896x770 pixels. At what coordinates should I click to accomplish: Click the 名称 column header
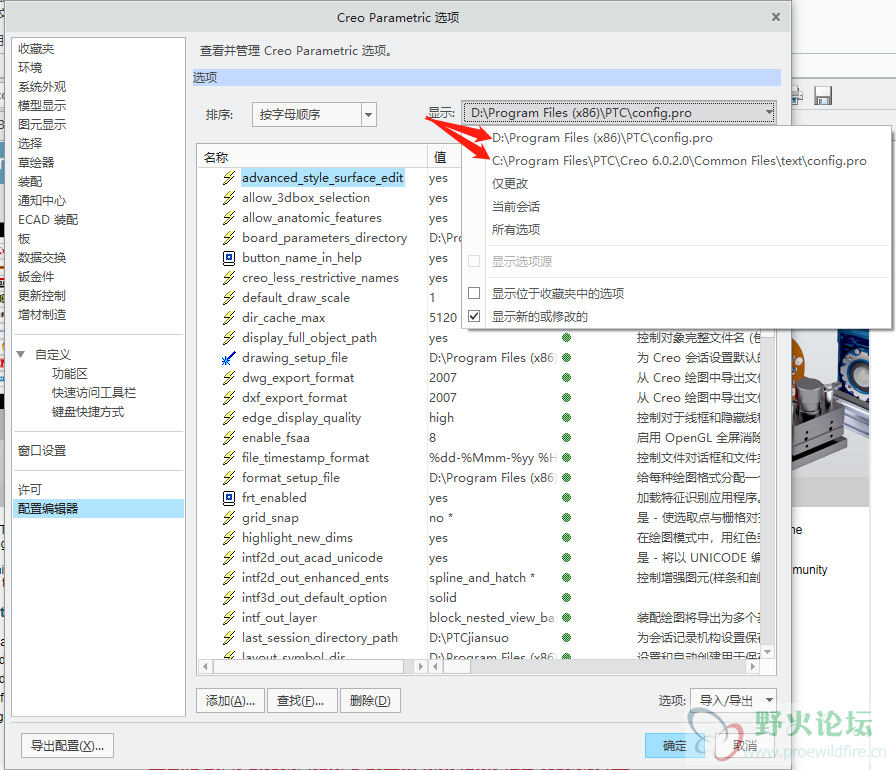313,157
